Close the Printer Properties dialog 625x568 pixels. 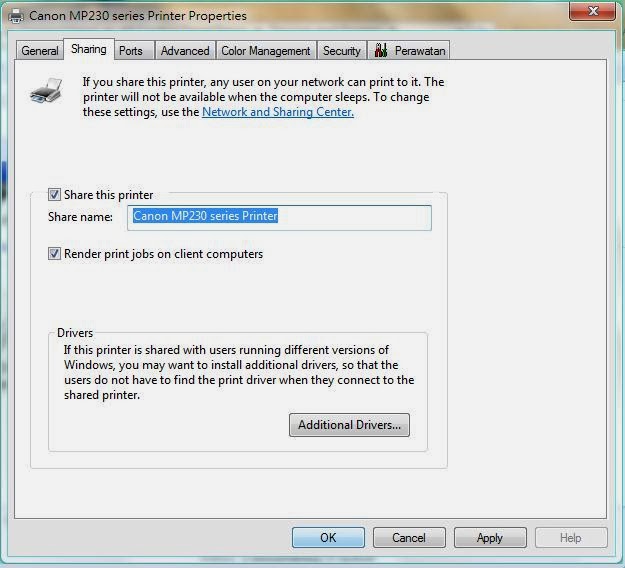(x=592, y=11)
